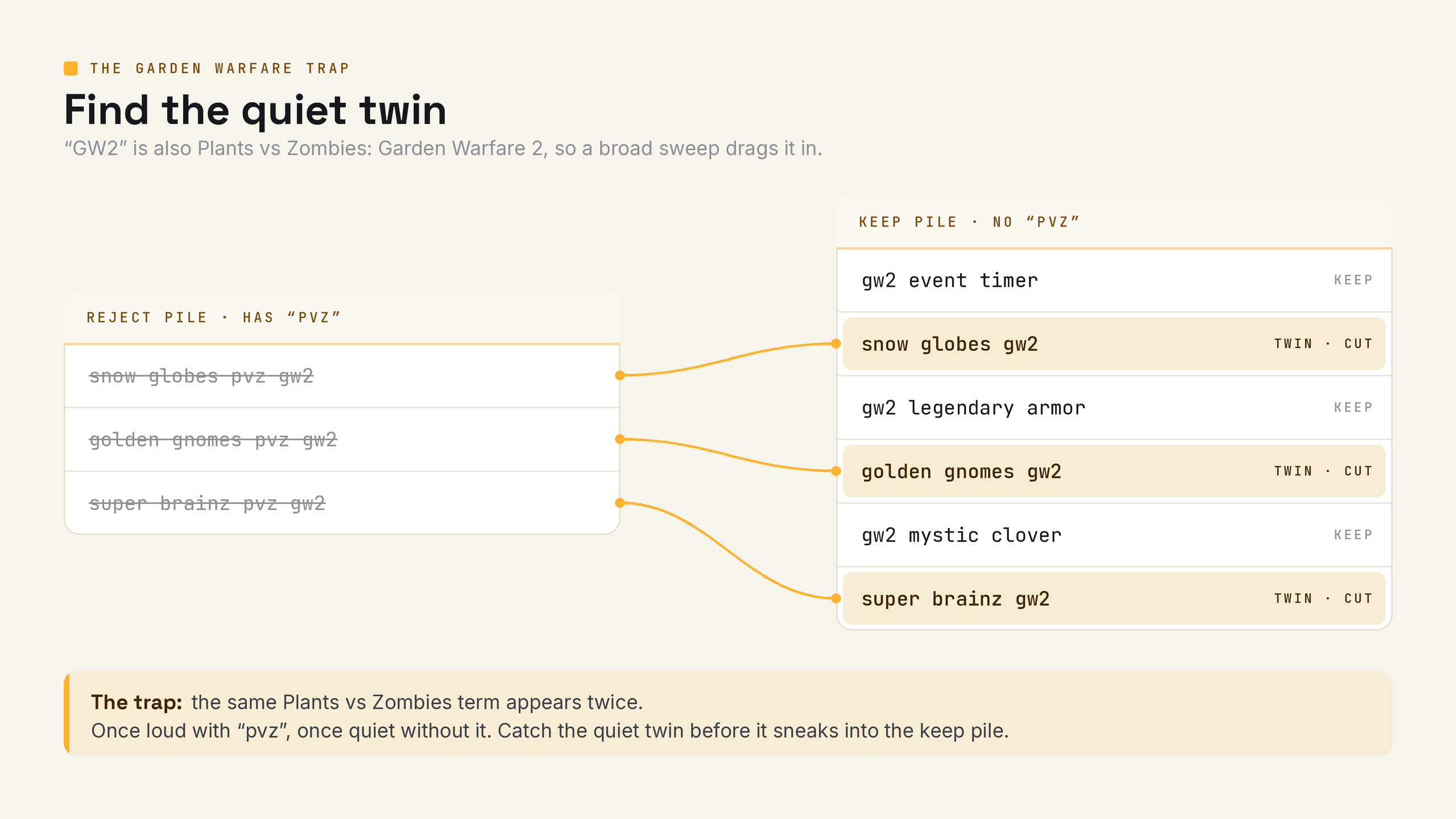Click connector dot beside snow globes pvz gw2
Image resolution: width=1456 pixels, height=819 pixels.
(620, 375)
